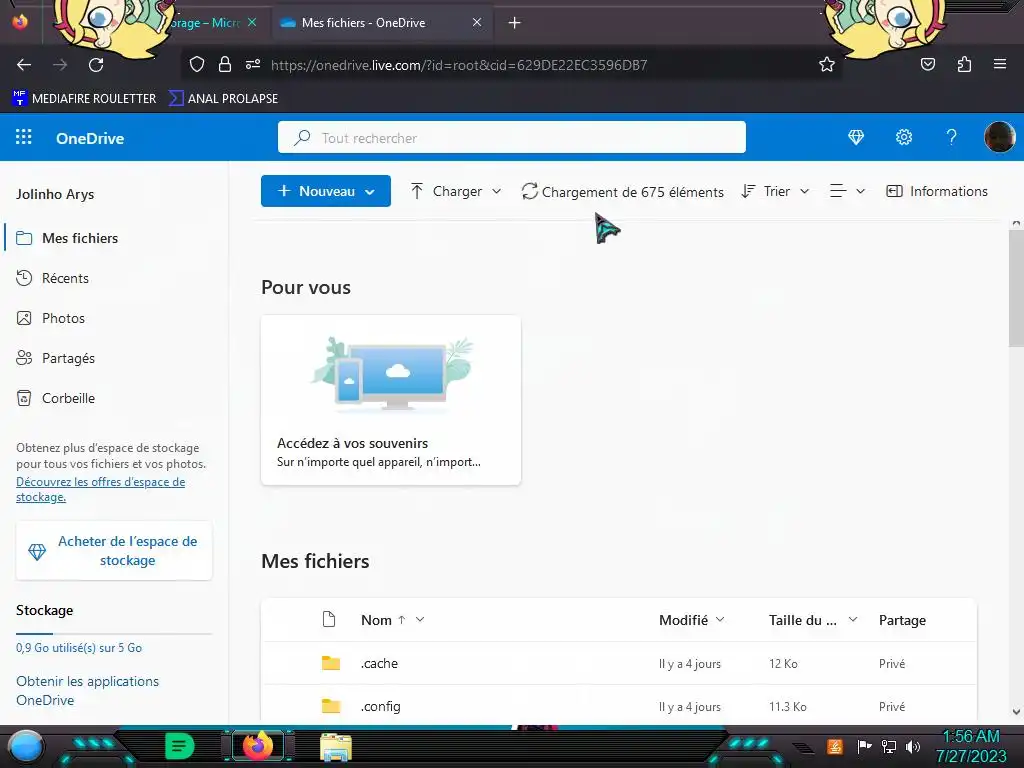Click the browser address bar URL

(x=458, y=65)
